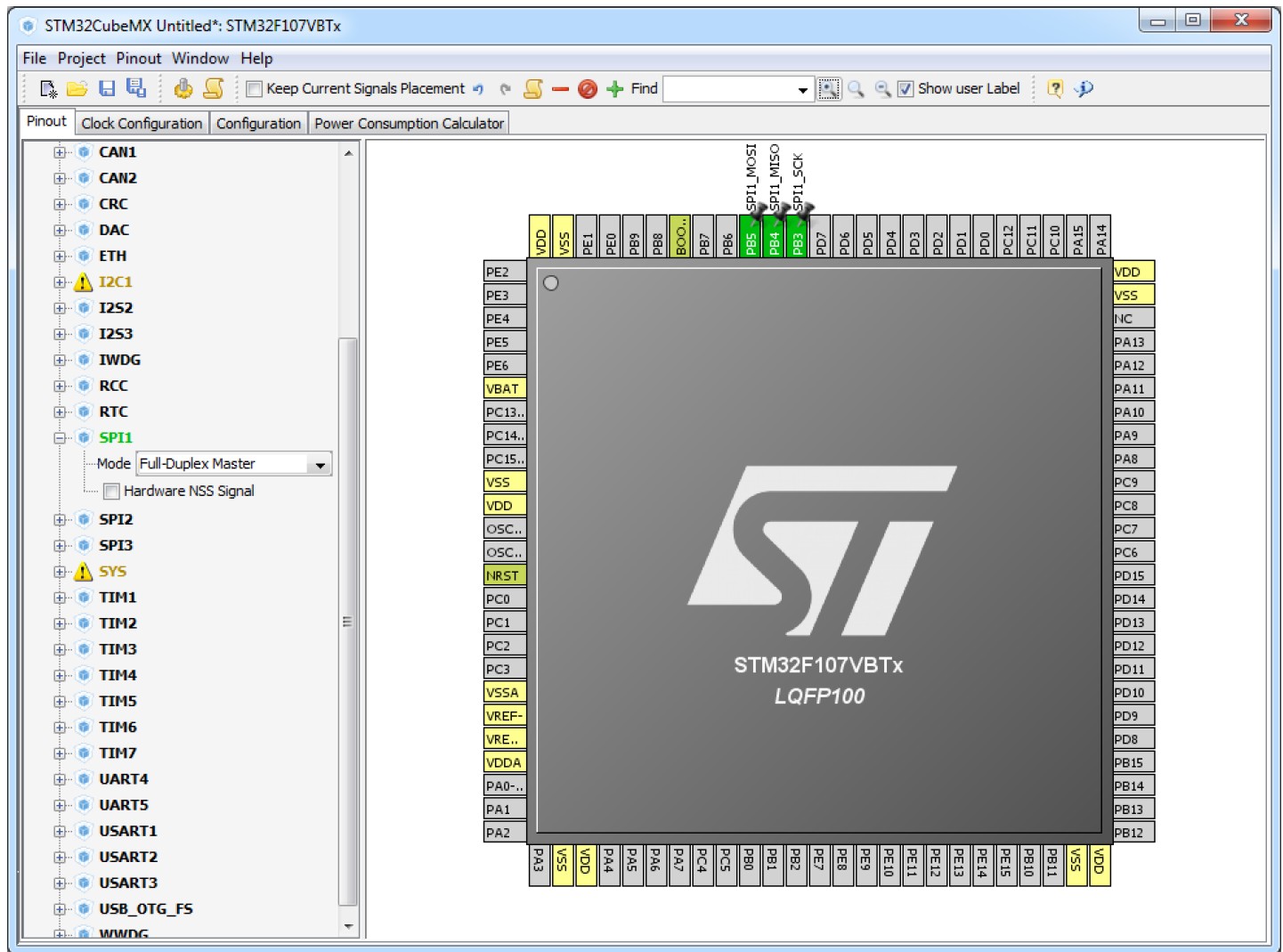Zoom out of the chip view

[882, 89]
